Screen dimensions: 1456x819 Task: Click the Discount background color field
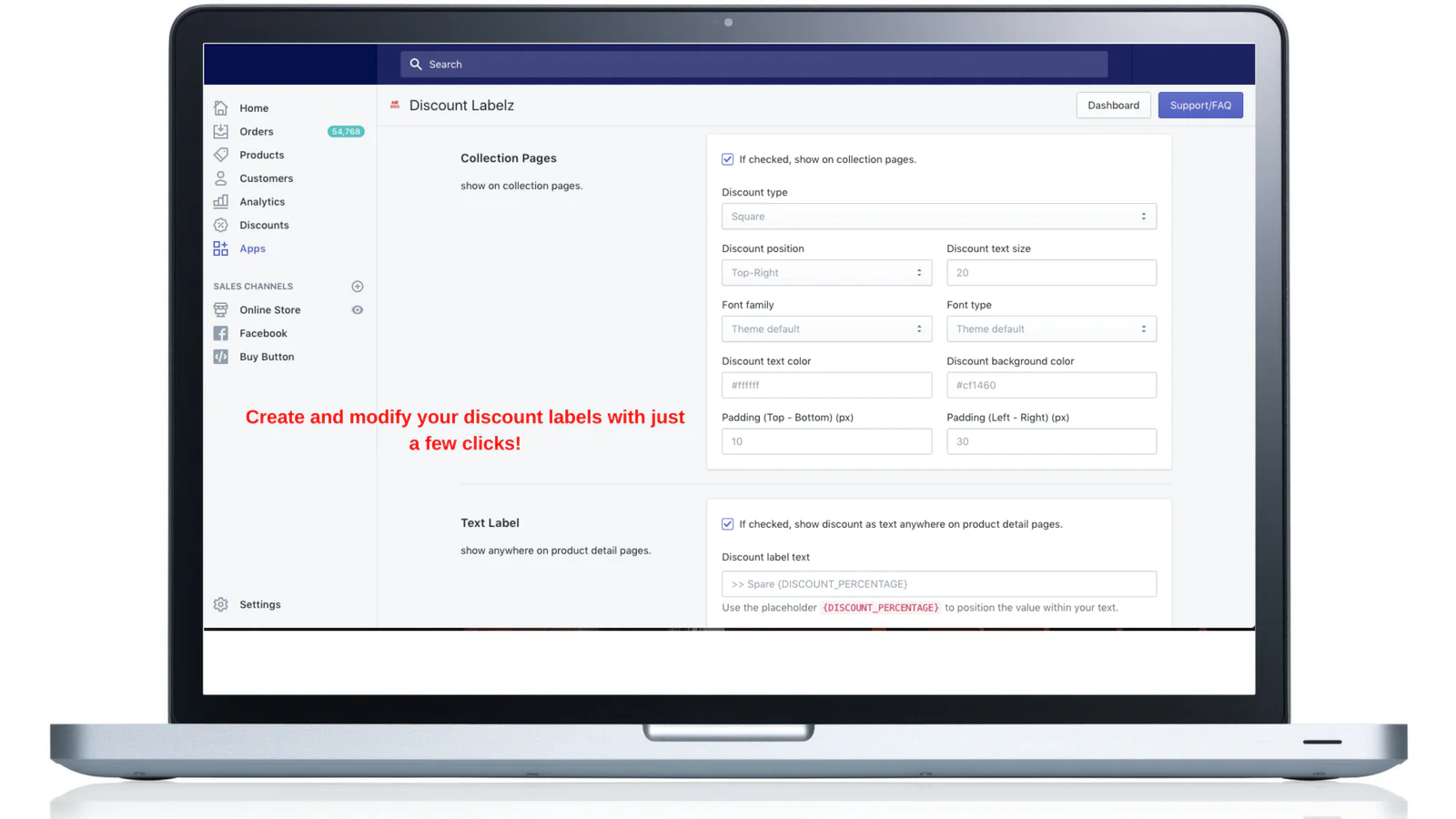(1051, 385)
